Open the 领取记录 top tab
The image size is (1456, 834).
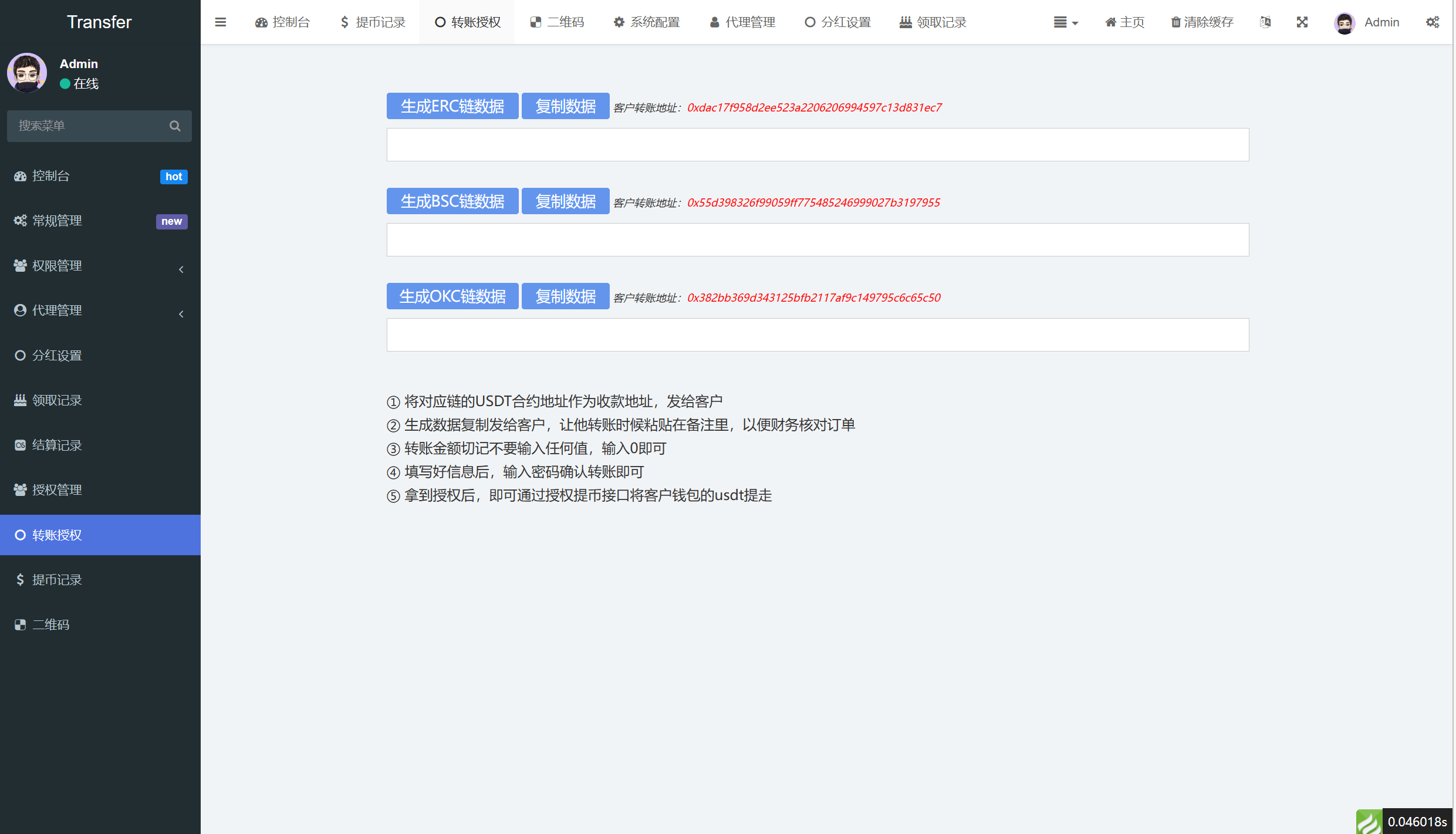(x=933, y=22)
